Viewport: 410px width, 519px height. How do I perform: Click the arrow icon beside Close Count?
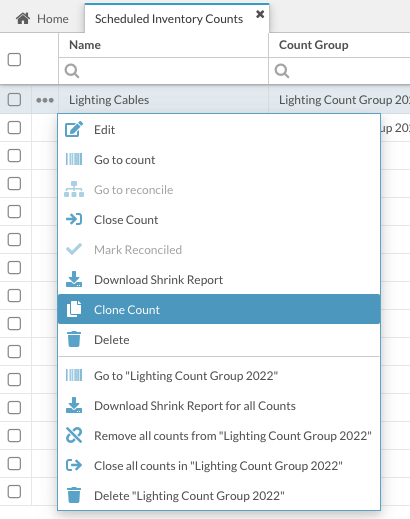coord(74,219)
